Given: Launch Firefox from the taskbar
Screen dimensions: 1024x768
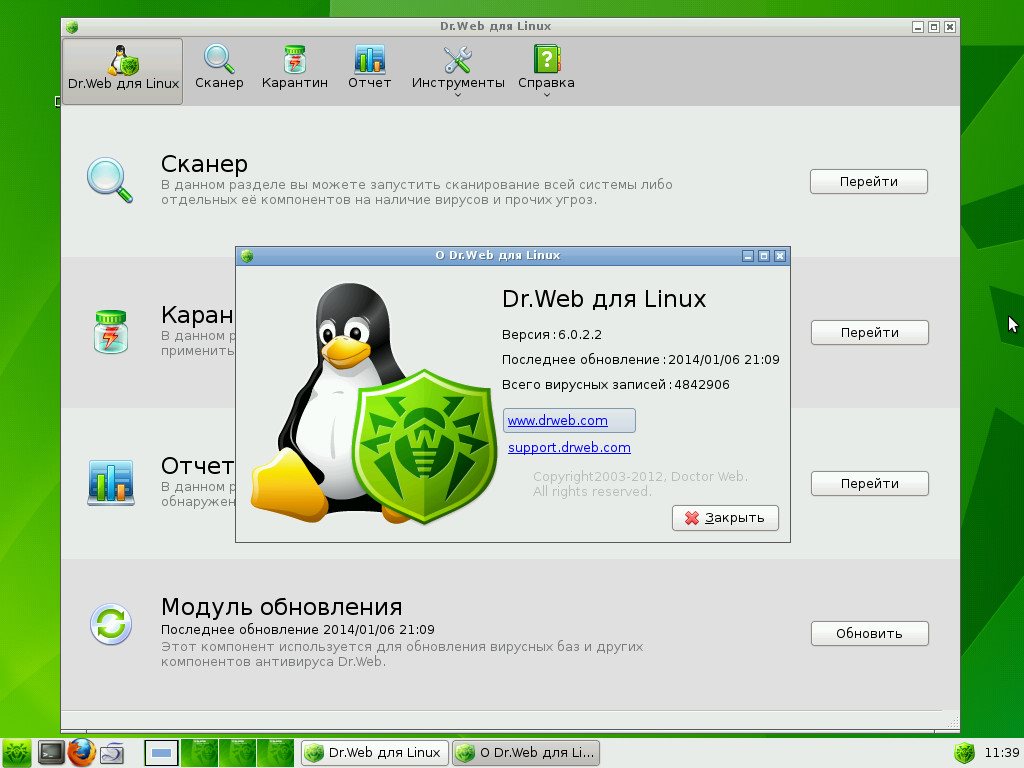Looking at the screenshot, I should (81, 753).
